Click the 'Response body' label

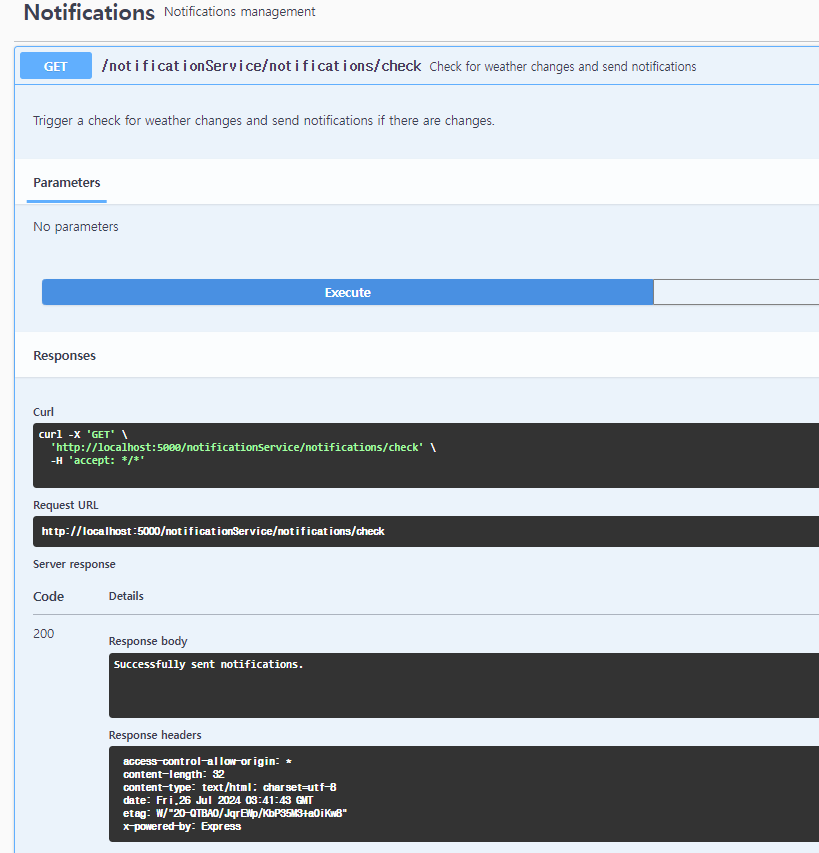coord(148,641)
